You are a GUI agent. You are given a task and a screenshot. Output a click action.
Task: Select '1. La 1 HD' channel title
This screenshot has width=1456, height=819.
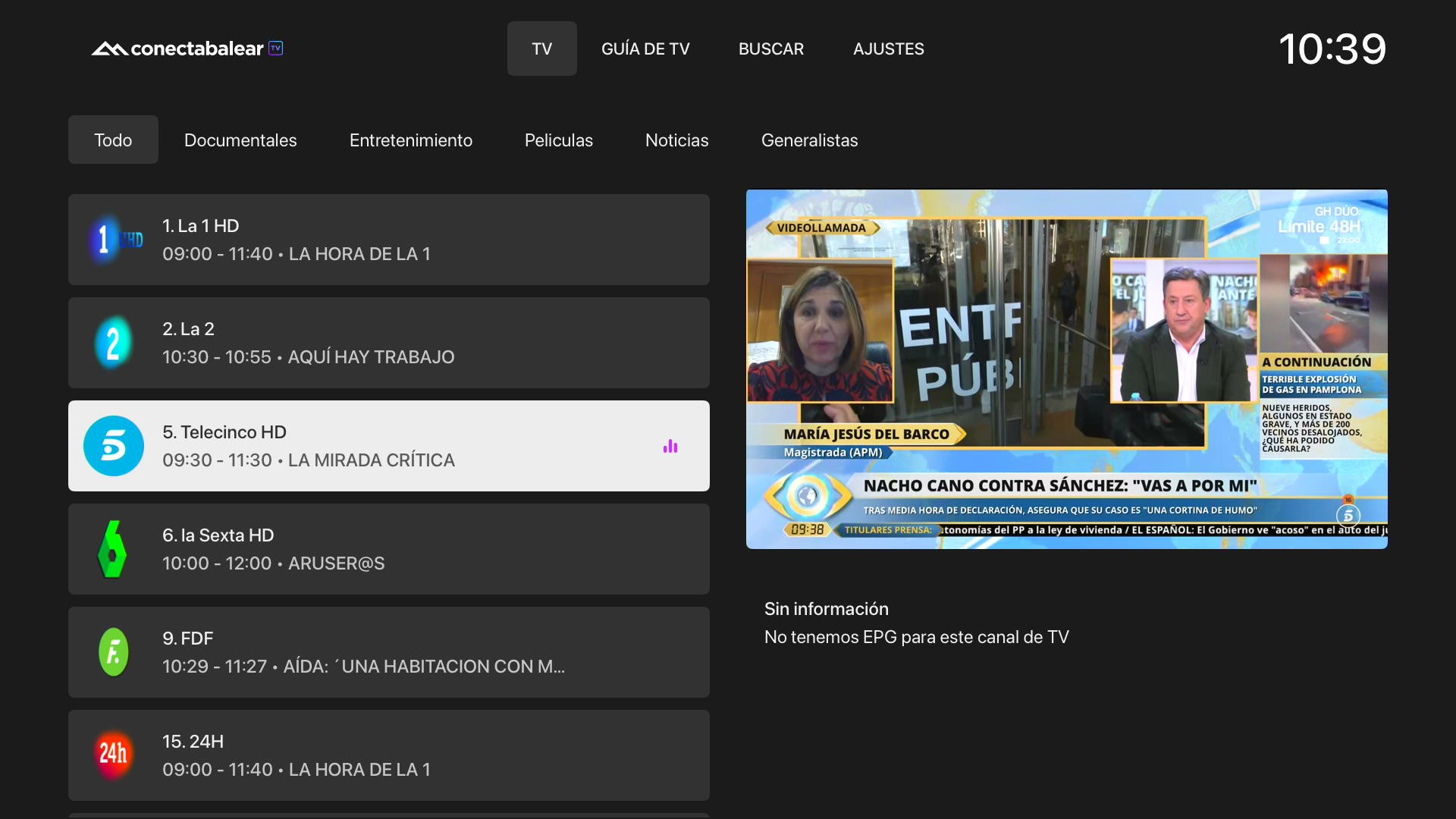tap(201, 226)
